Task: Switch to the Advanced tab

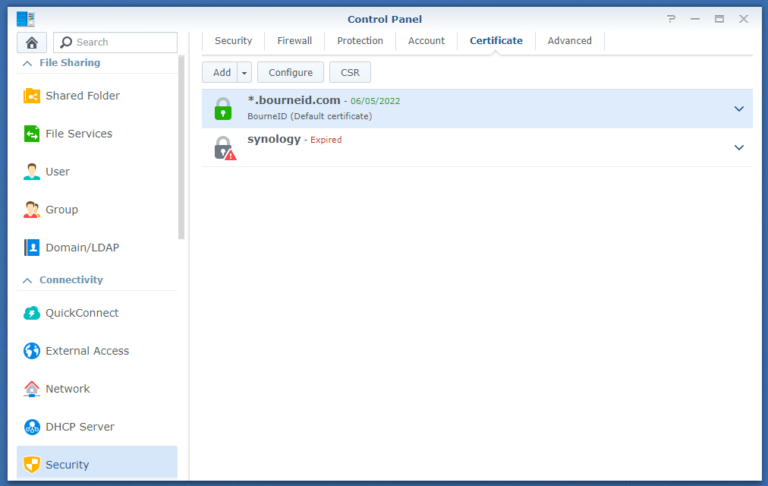Action: 569,41
